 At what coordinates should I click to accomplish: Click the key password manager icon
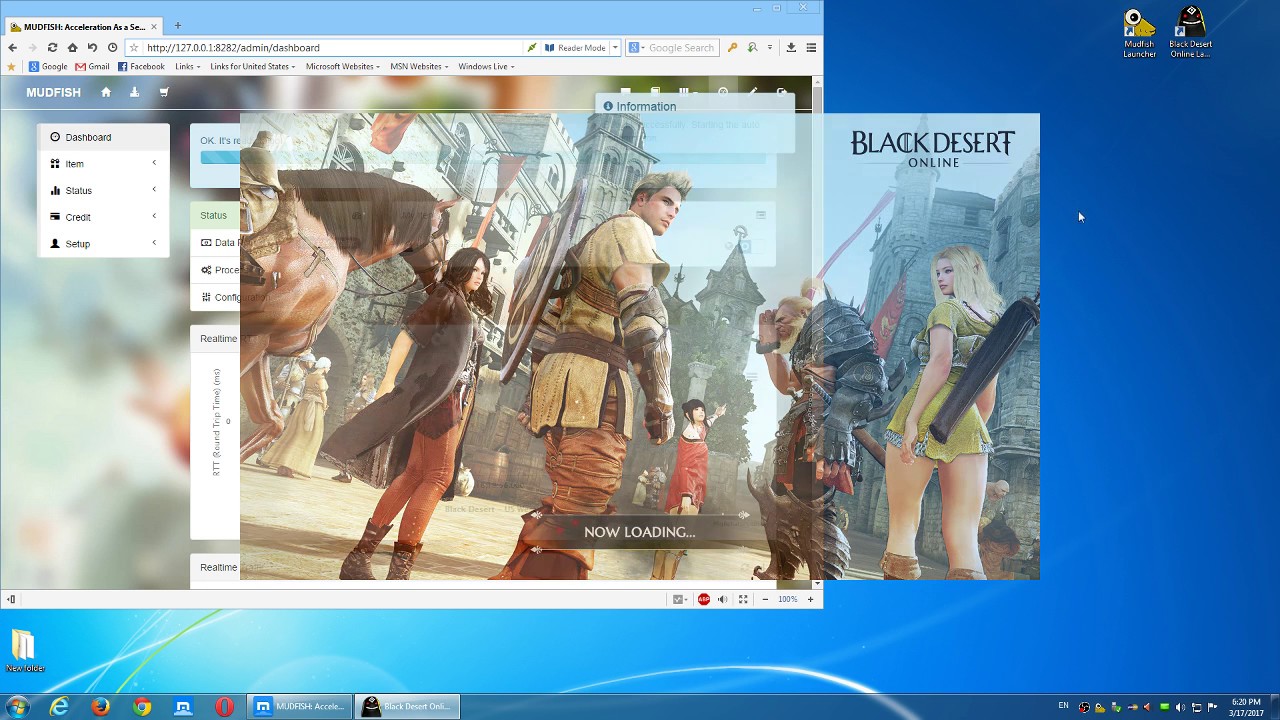point(733,47)
